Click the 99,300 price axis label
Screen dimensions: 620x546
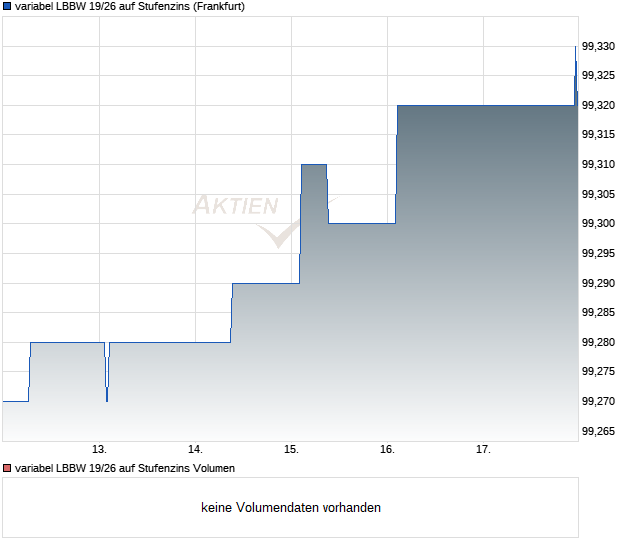point(598,223)
